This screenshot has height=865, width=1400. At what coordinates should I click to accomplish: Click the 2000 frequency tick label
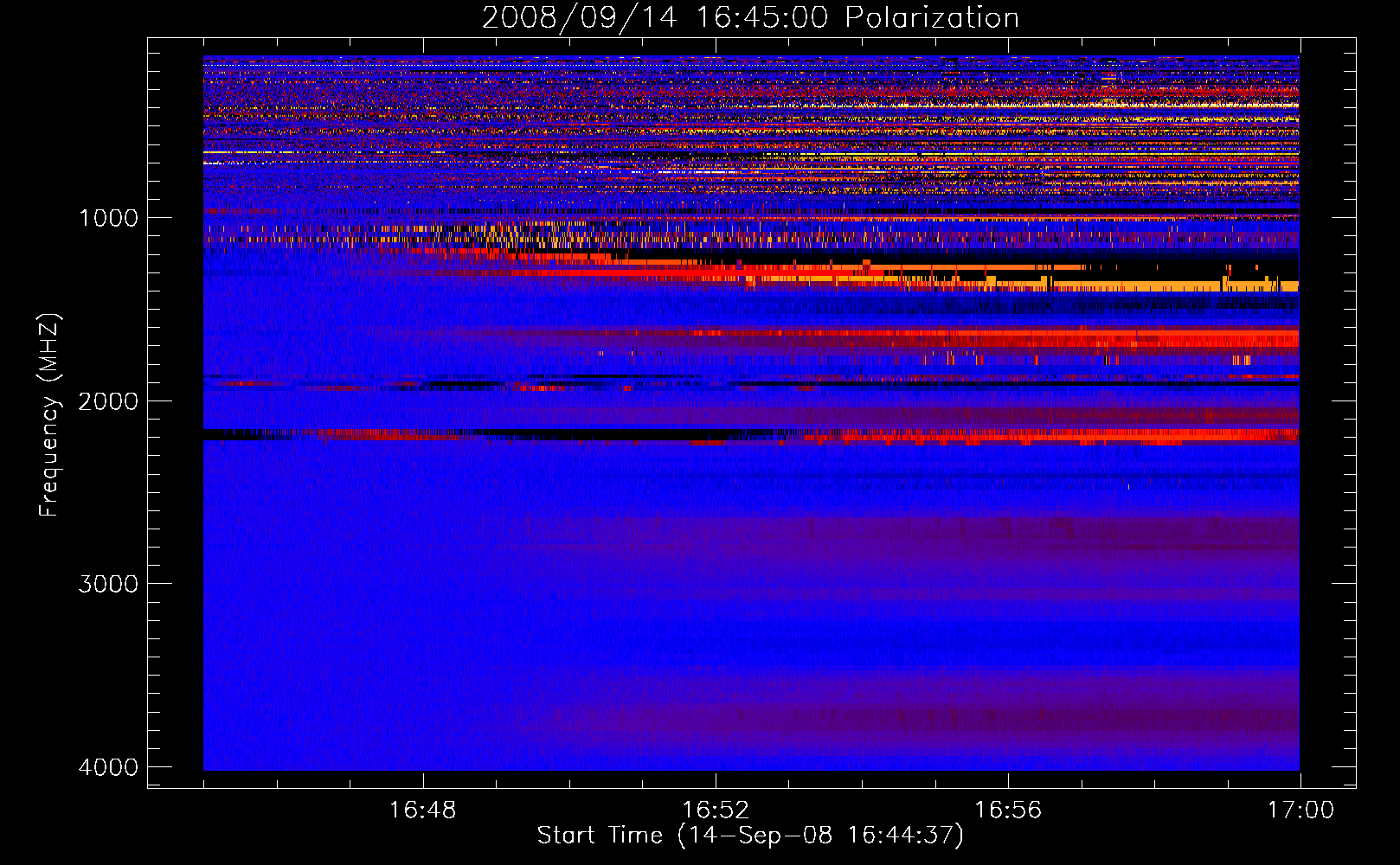pos(108,401)
